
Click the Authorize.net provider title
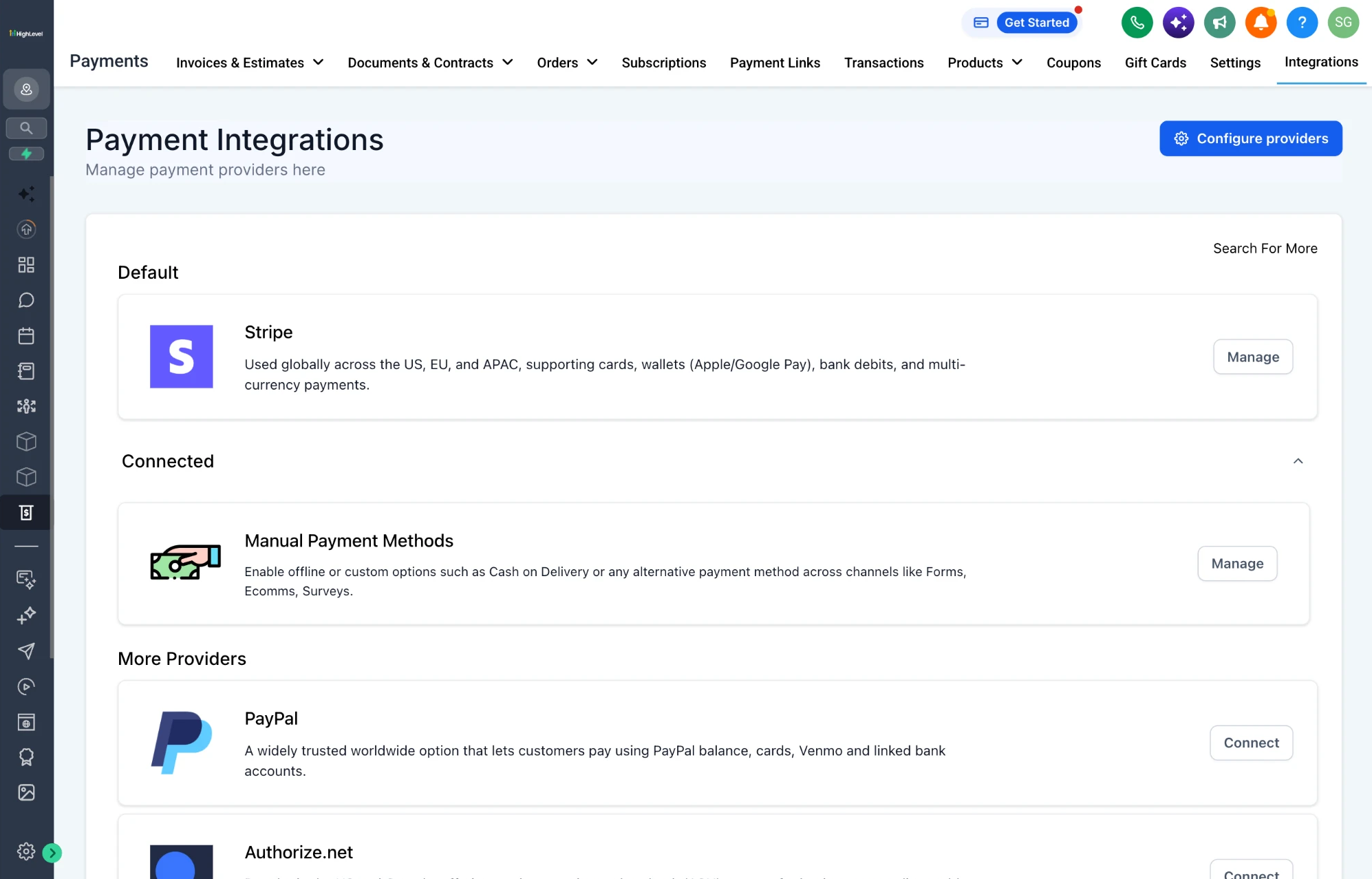click(298, 852)
